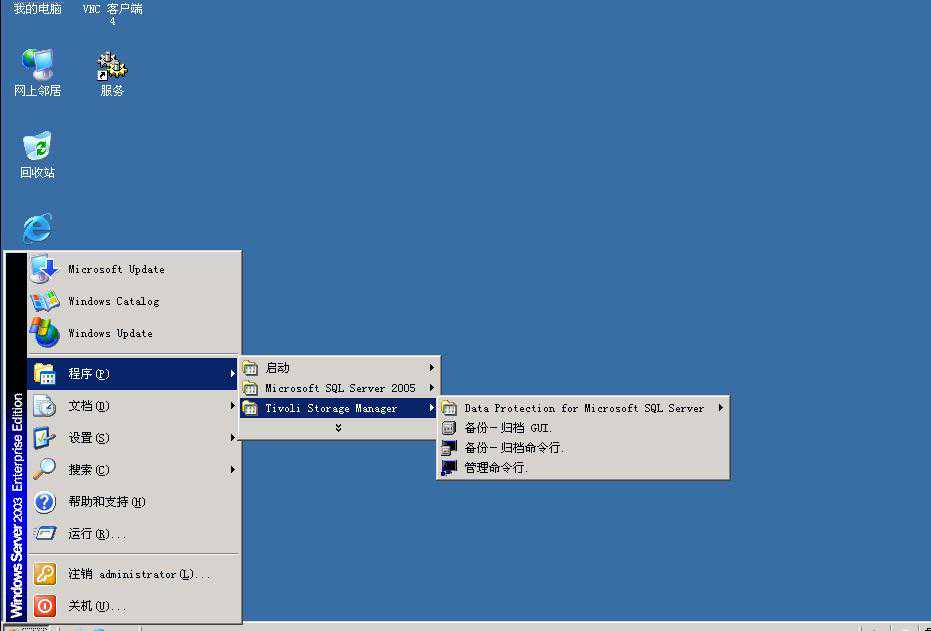Click the Windows Catalog icon
The height and width of the screenshot is (631, 931).
pyautogui.click(x=44, y=301)
